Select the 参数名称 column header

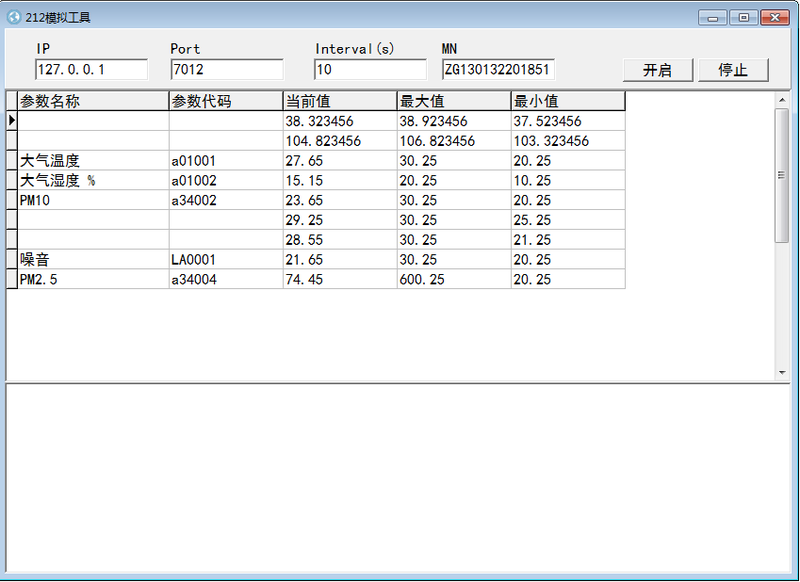tap(93, 101)
